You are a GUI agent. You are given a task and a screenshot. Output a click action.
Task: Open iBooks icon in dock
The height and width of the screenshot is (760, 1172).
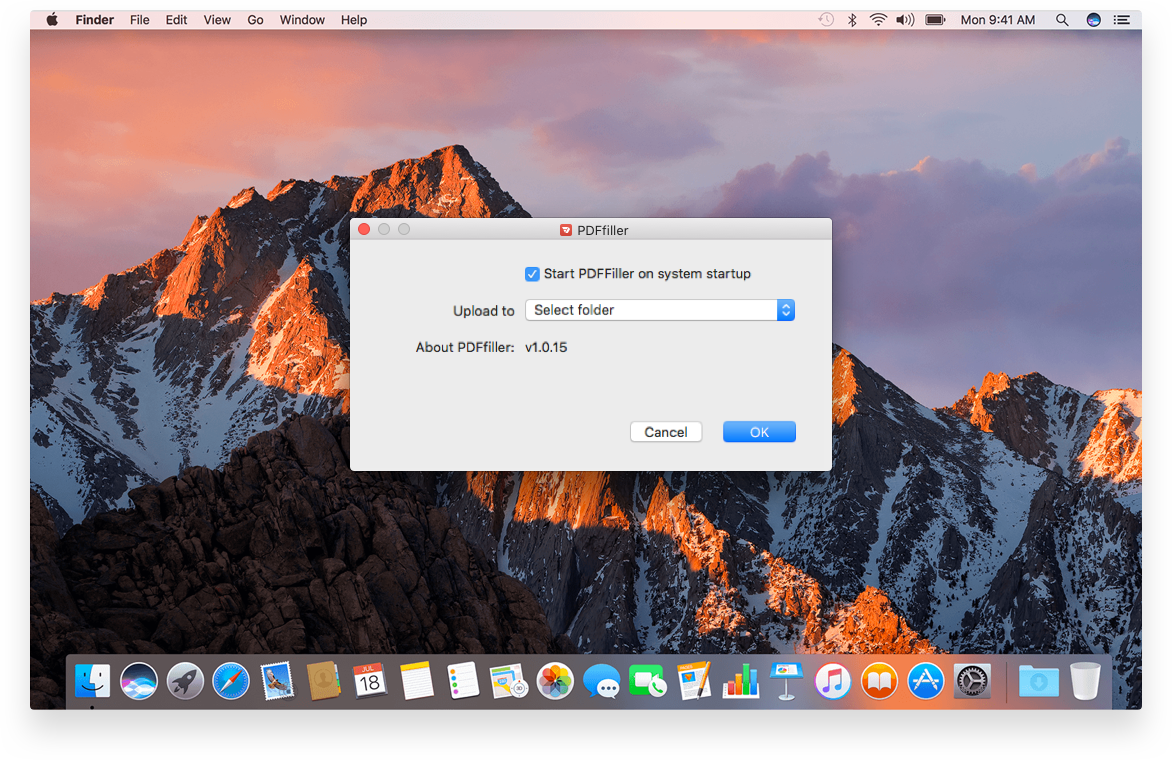(879, 681)
